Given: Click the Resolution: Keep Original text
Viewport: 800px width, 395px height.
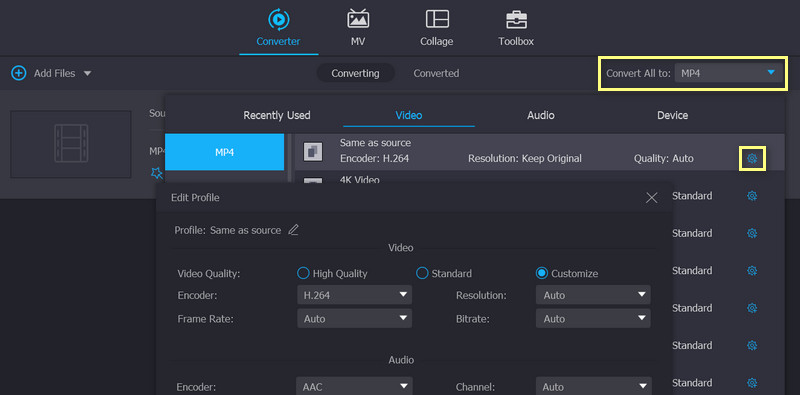Looking at the screenshot, I should click(x=524, y=159).
